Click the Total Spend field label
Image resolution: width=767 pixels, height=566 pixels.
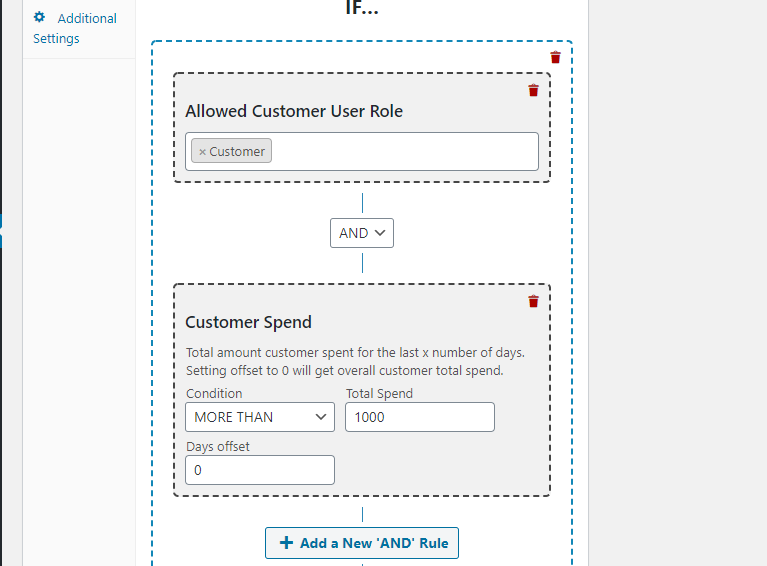[379, 393]
